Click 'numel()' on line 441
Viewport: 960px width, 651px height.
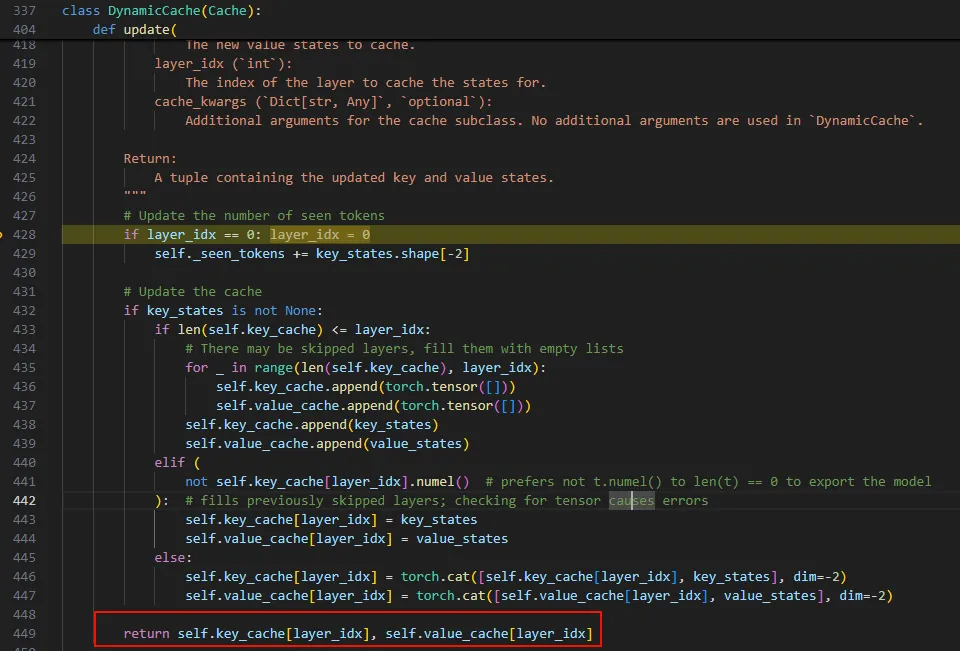click(443, 481)
